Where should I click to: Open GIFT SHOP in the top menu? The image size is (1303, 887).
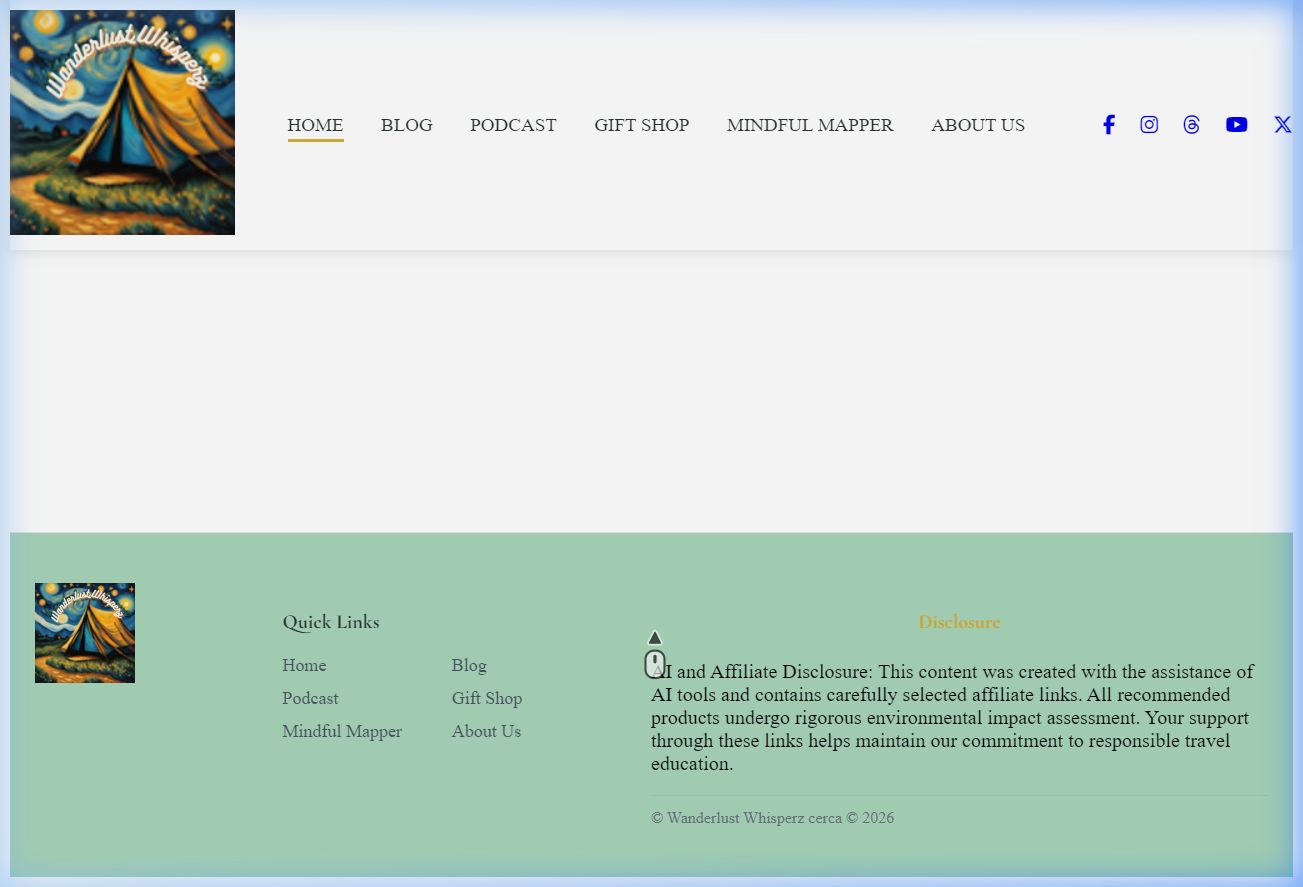click(641, 125)
